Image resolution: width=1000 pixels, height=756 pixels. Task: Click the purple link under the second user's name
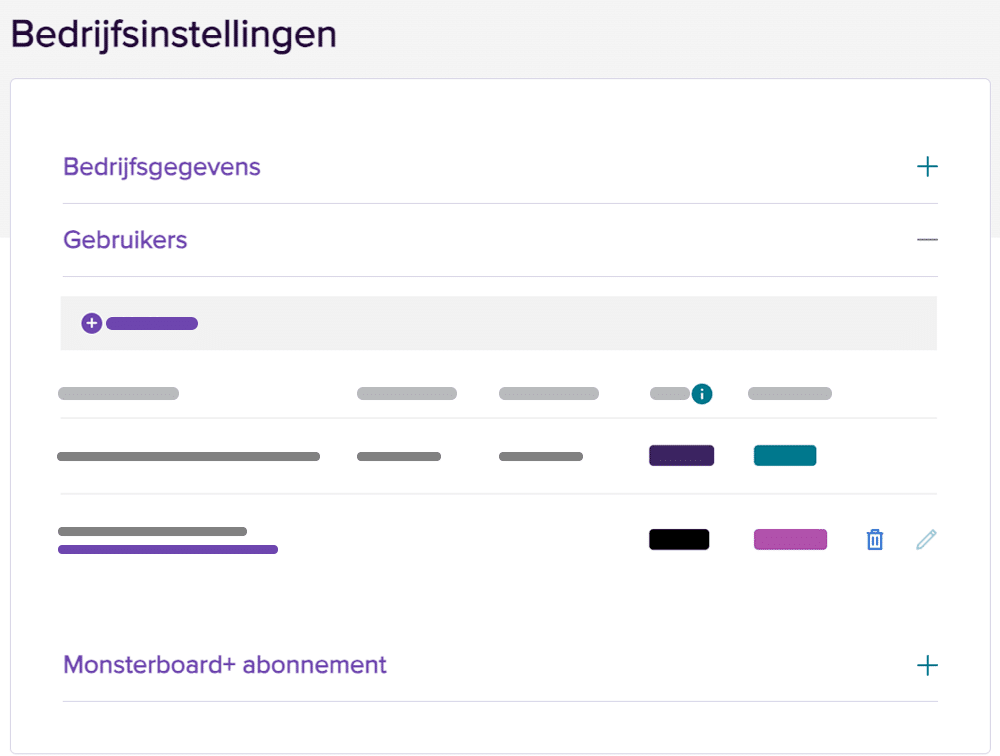click(x=168, y=549)
